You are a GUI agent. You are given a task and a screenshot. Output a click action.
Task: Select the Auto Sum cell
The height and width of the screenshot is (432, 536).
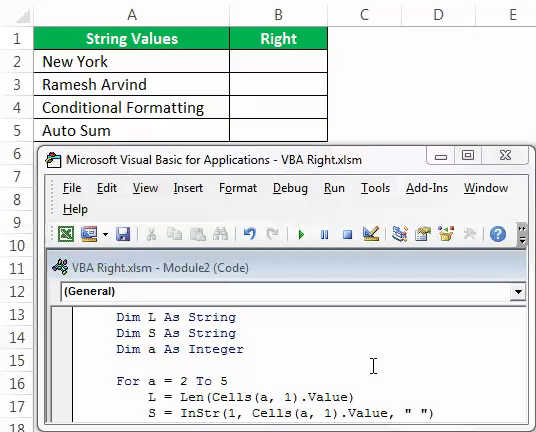coord(132,131)
